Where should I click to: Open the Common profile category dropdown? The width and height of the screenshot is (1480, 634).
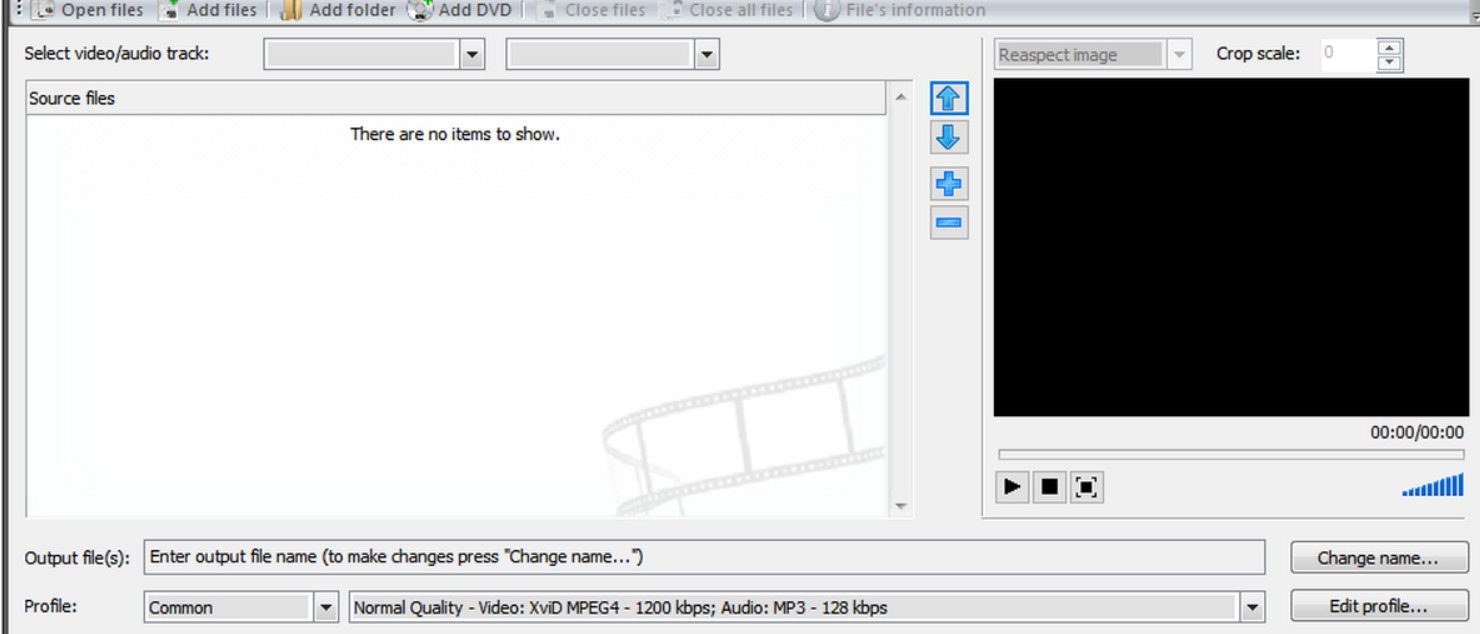pos(326,607)
